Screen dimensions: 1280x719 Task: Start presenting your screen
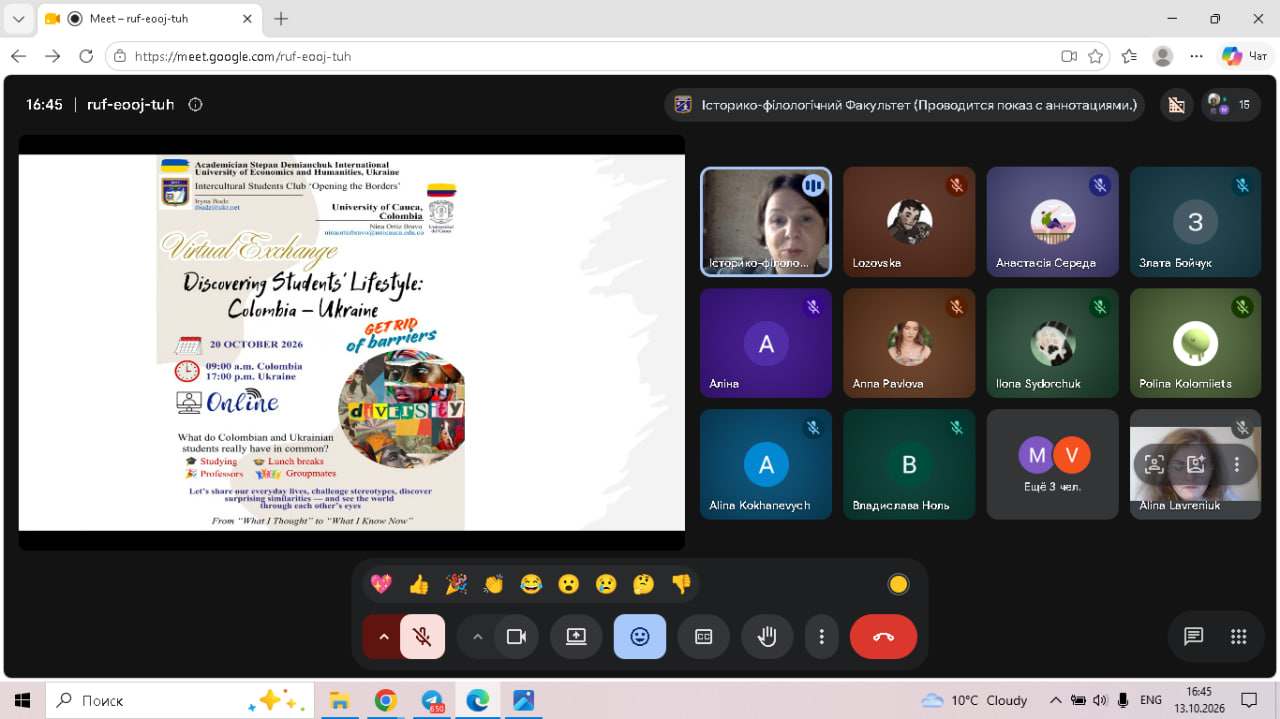pos(576,636)
